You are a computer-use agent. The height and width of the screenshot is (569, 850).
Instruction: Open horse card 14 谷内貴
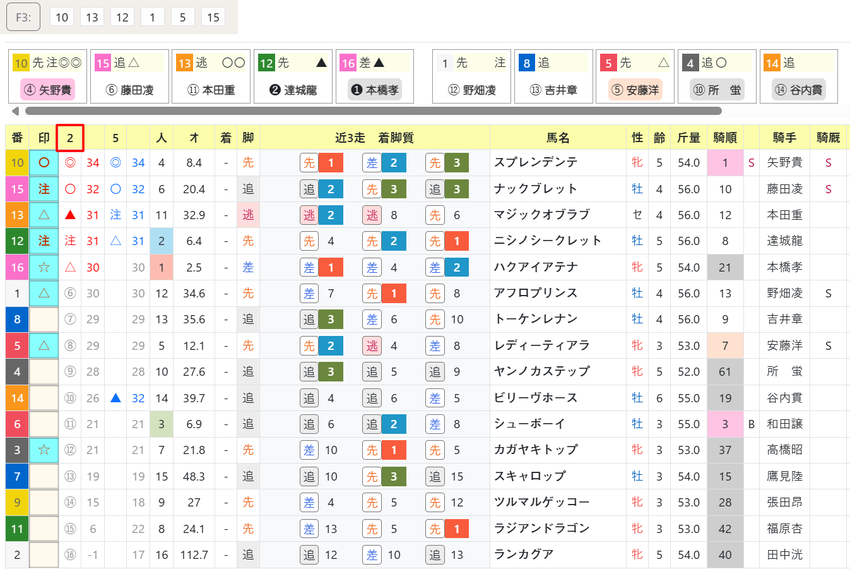point(799,76)
